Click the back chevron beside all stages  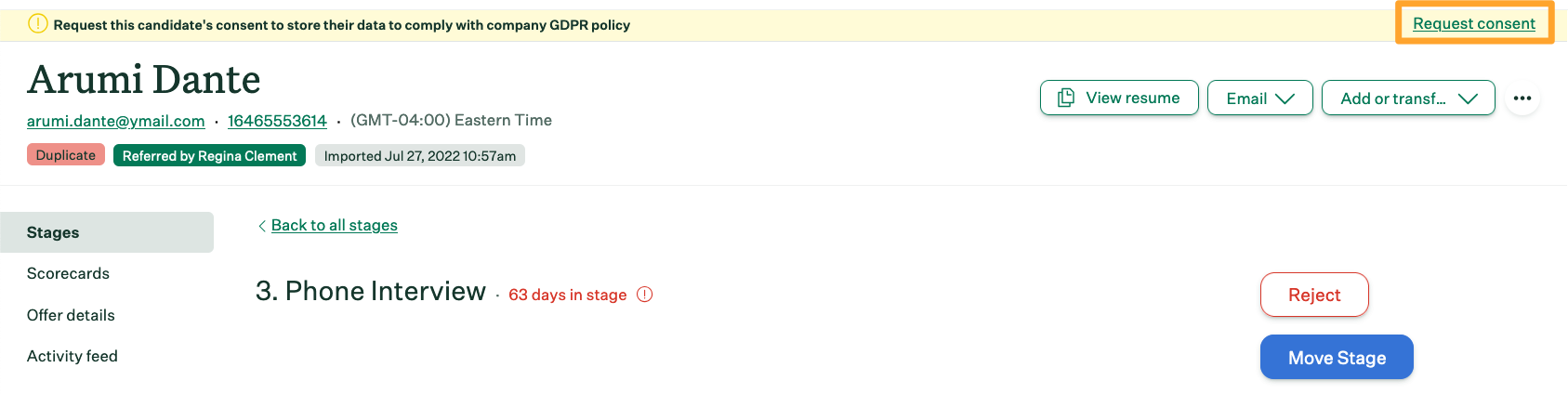262,226
